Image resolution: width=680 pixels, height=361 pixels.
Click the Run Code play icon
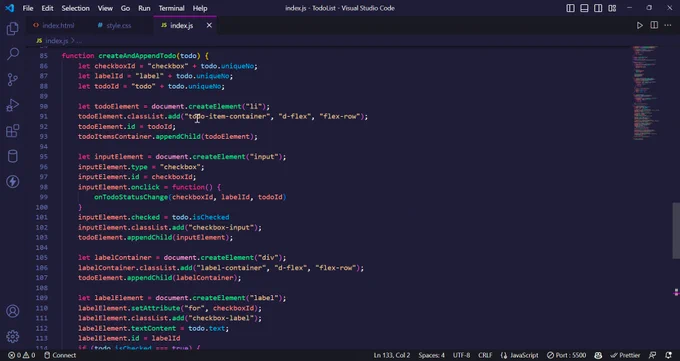(x=640, y=26)
